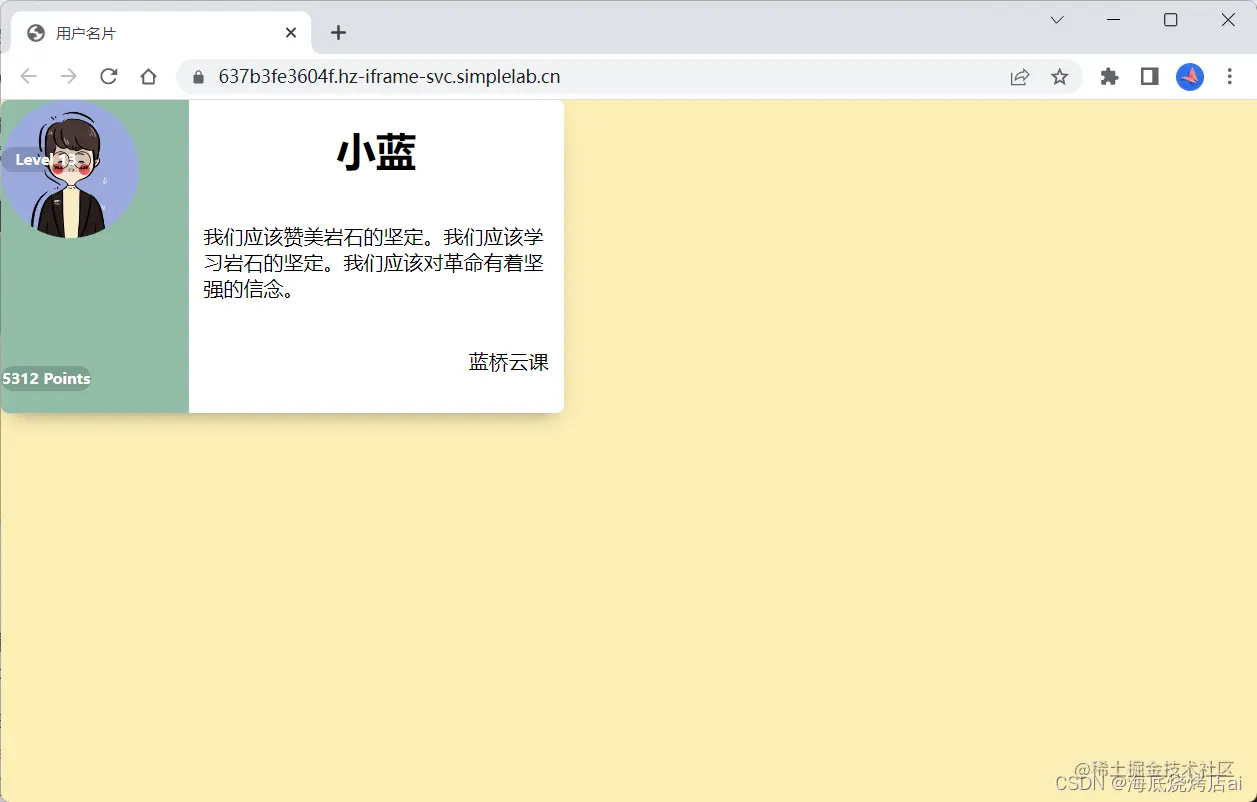The image size is (1257, 802).
Task: Click the forward navigation arrow
Action: [68, 76]
